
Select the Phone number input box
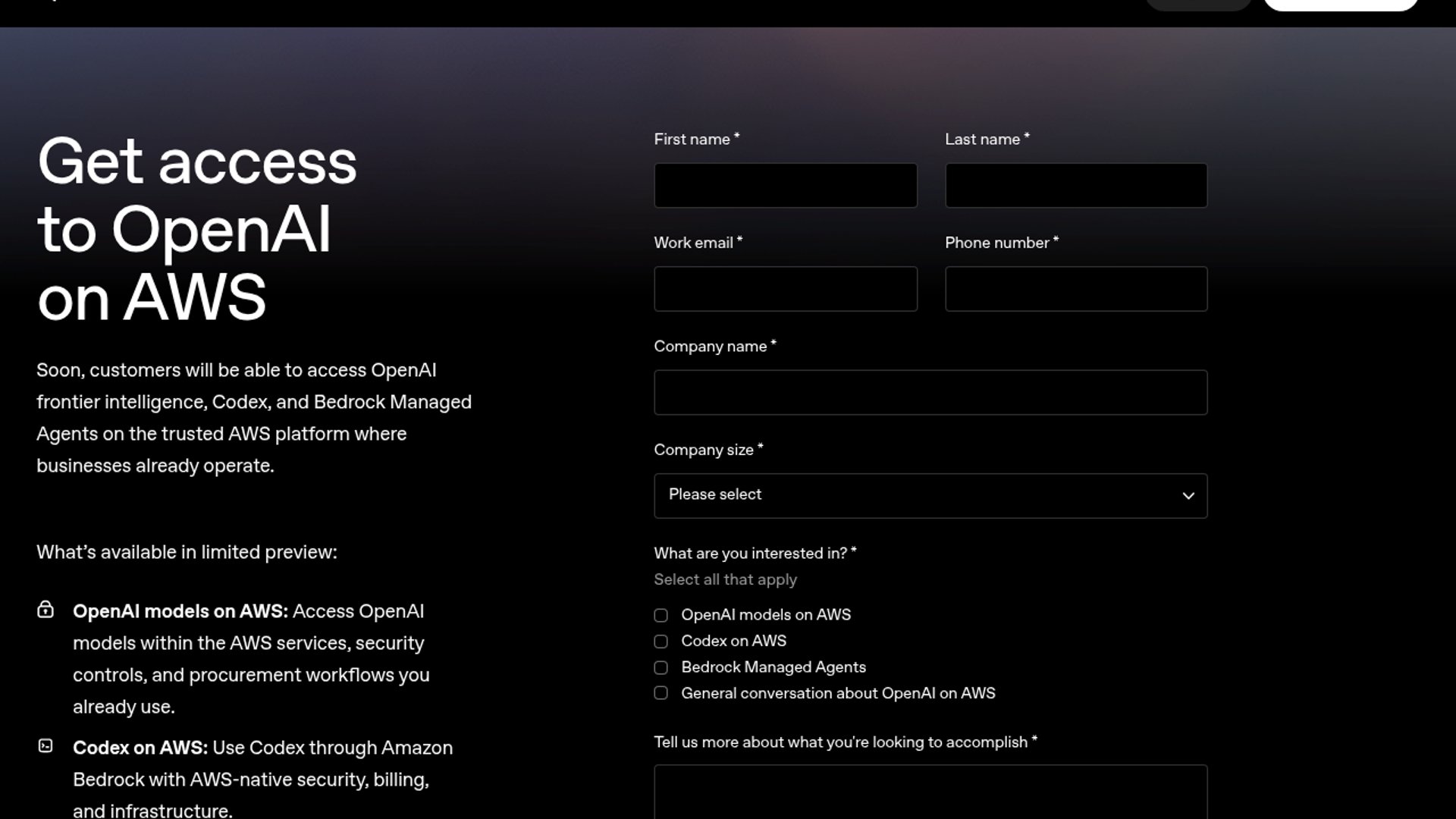click(x=1075, y=289)
